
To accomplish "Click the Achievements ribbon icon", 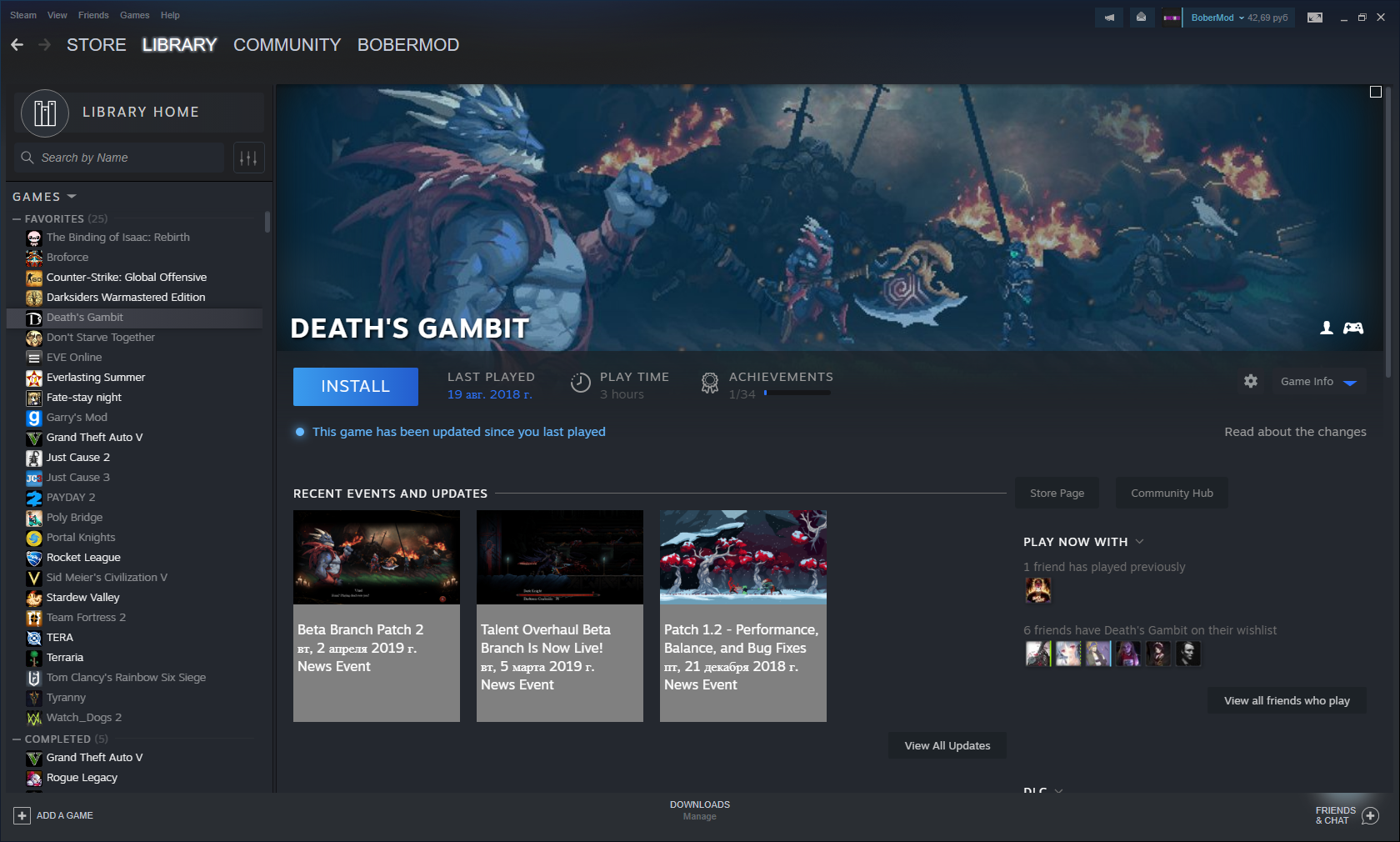I will 710,383.
